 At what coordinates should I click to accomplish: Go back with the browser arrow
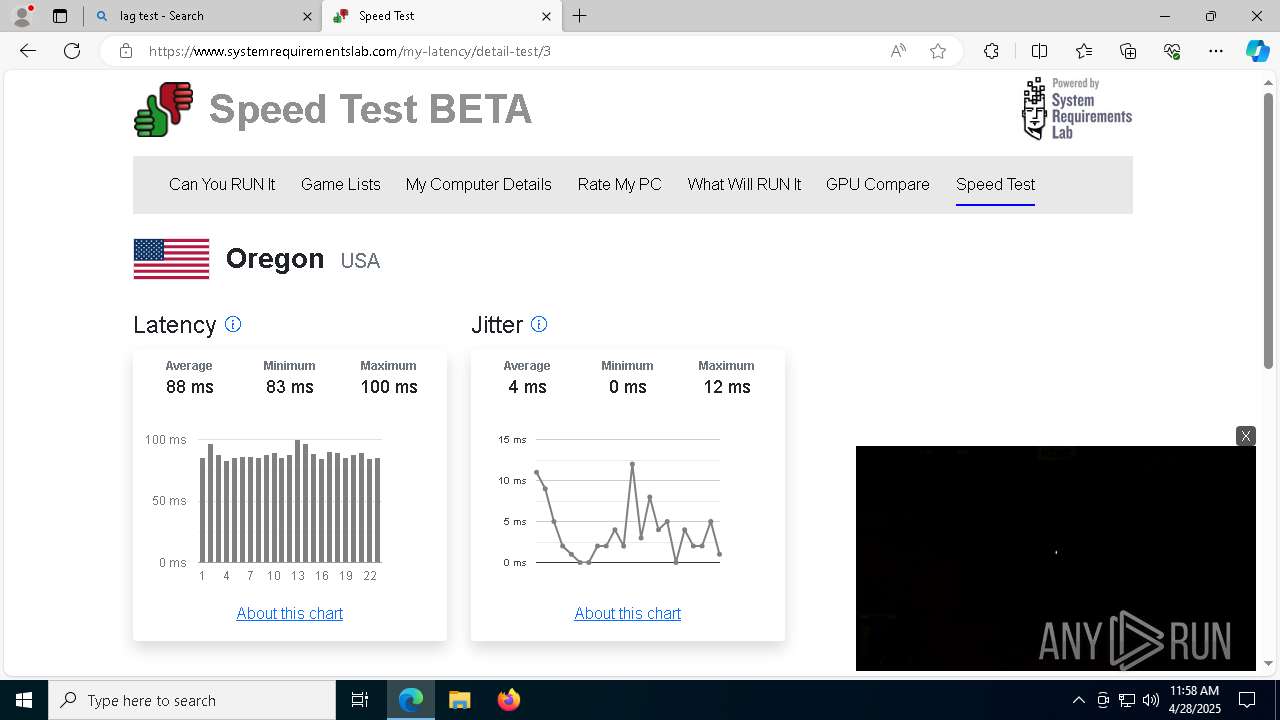pos(28,51)
